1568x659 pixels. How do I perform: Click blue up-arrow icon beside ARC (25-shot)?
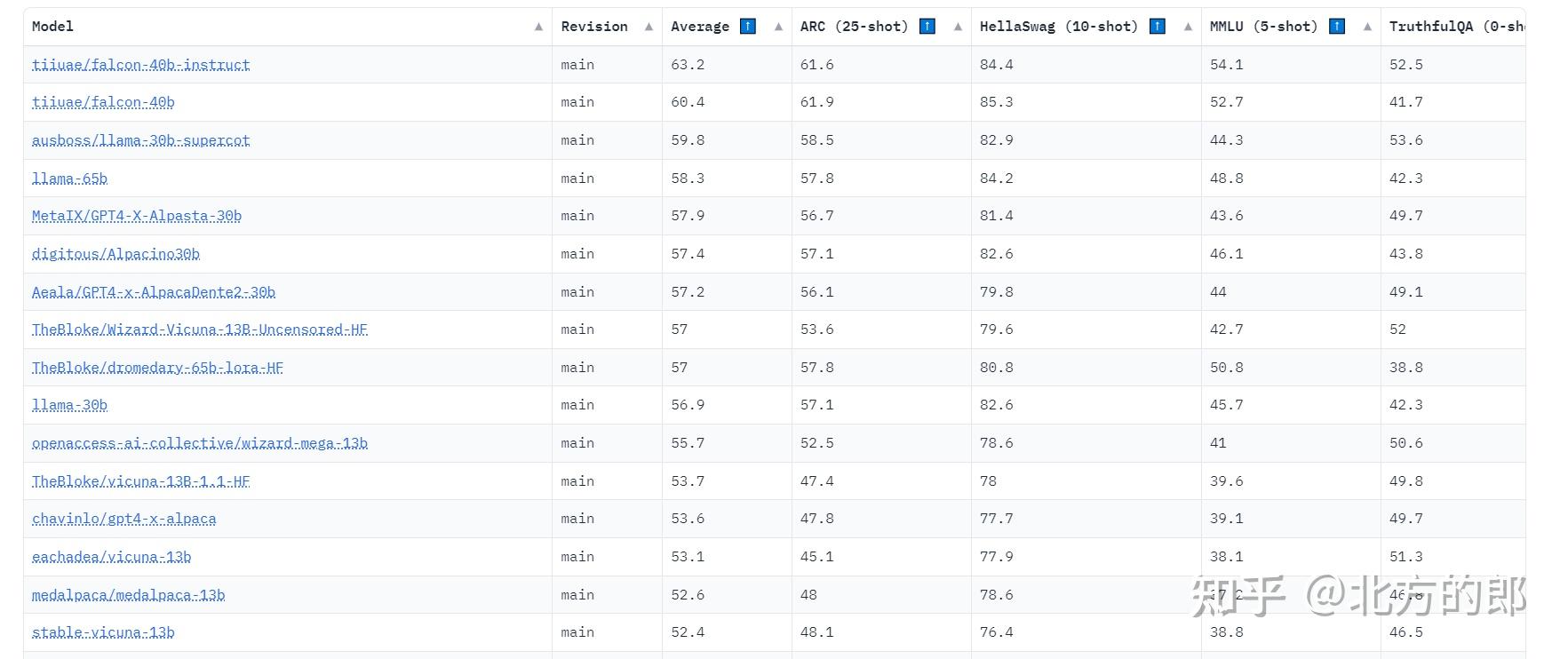[927, 27]
